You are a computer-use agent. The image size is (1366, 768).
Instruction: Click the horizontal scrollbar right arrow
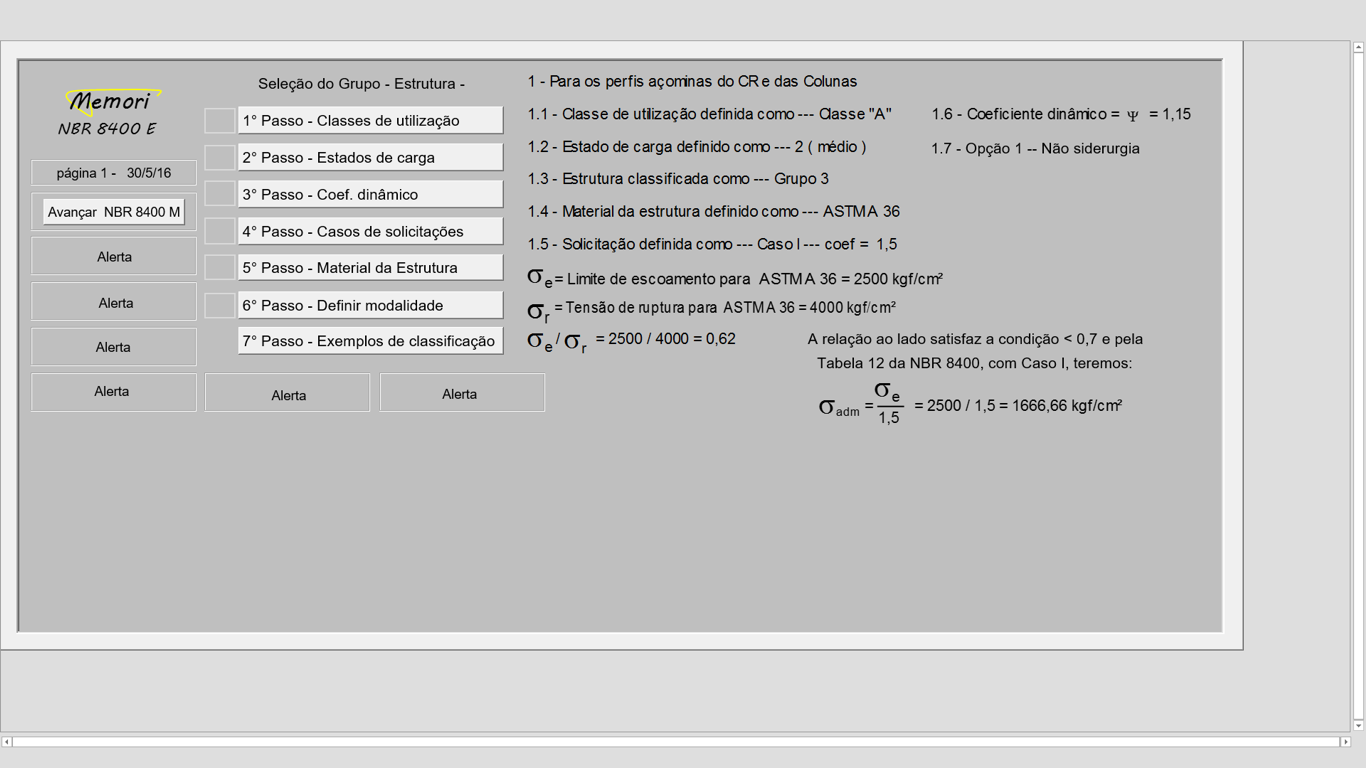pos(1345,741)
